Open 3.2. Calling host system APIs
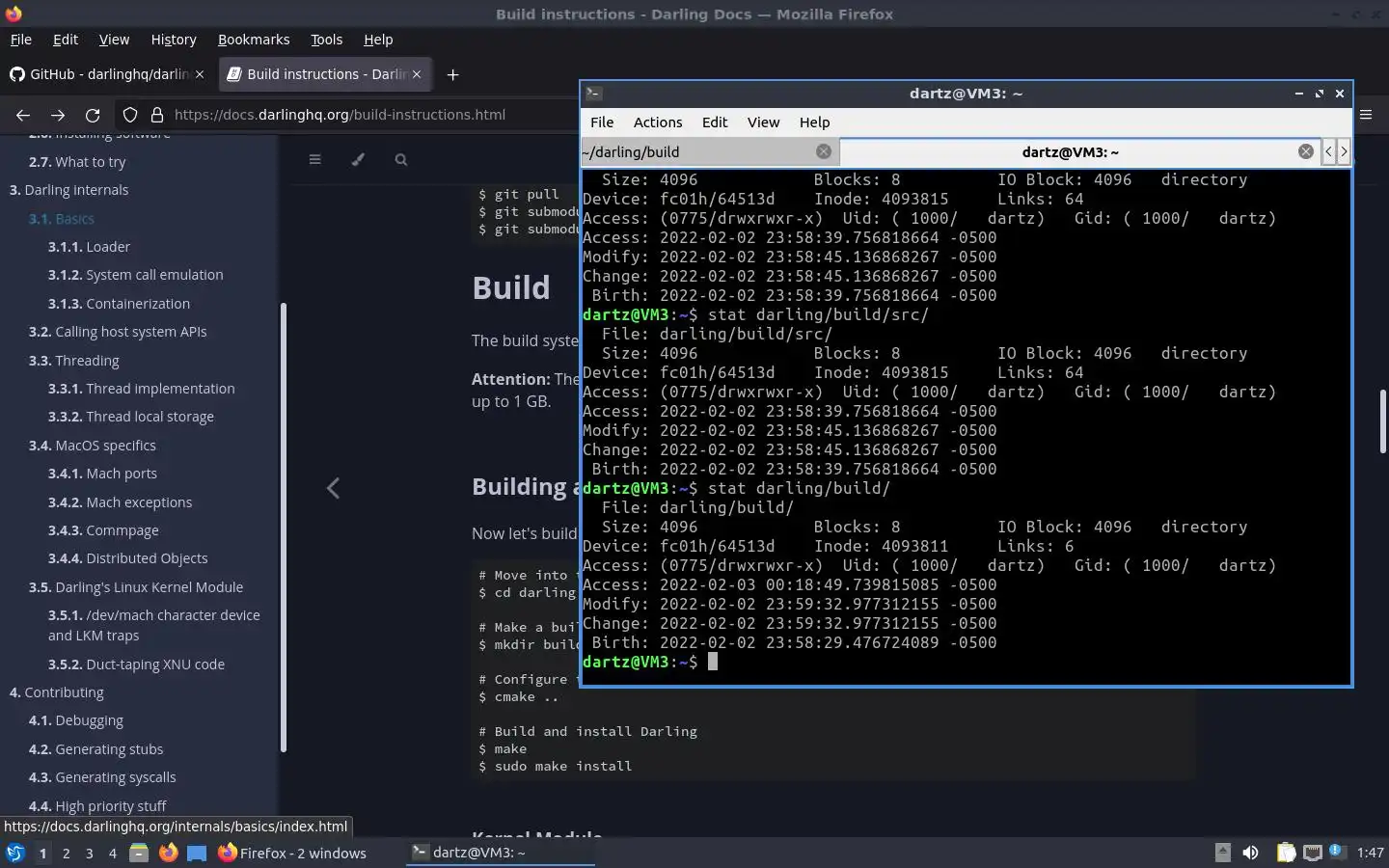The image size is (1389, 868). coord(118,332)
